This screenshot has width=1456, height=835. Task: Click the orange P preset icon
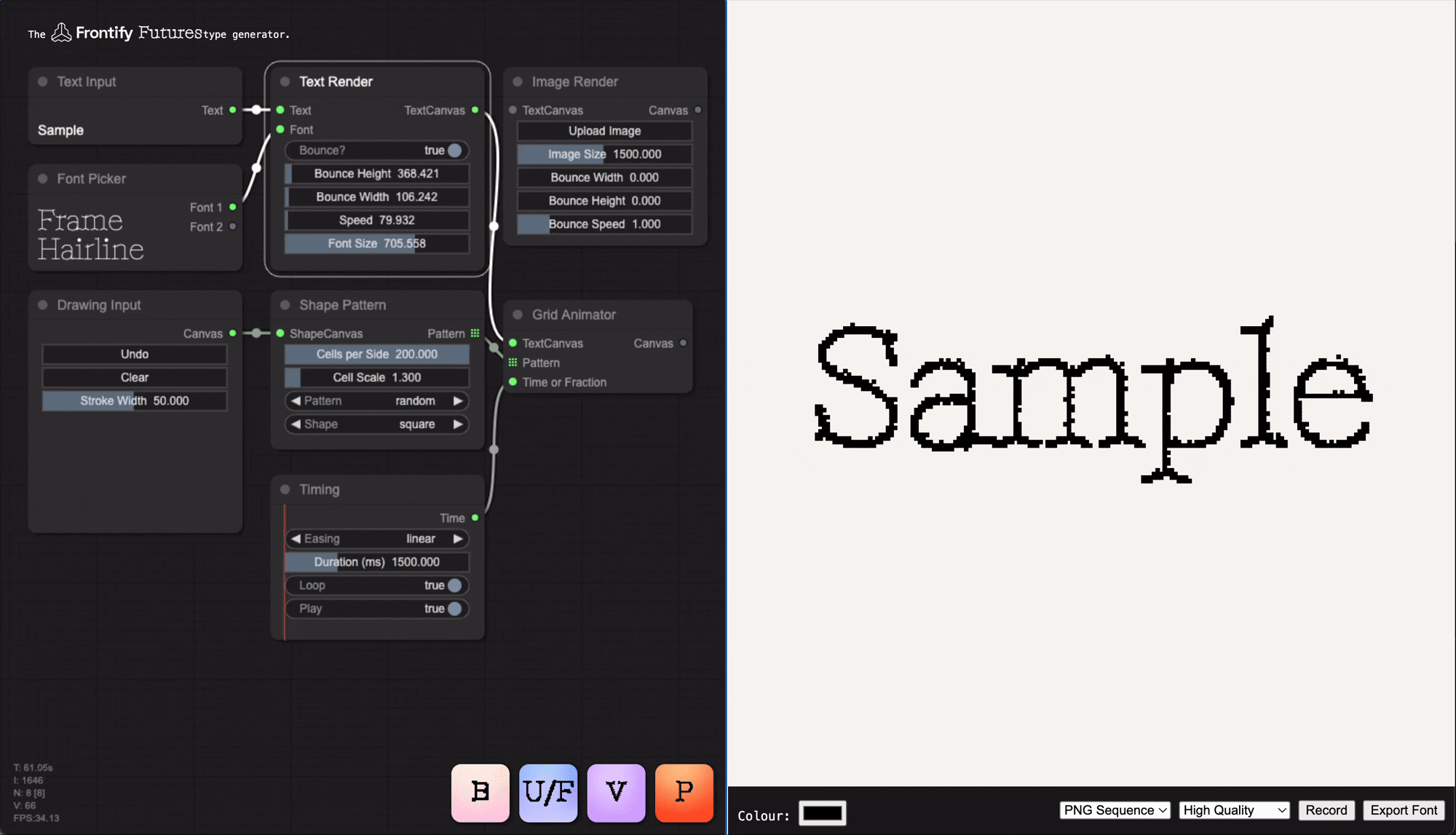point(684,793)
